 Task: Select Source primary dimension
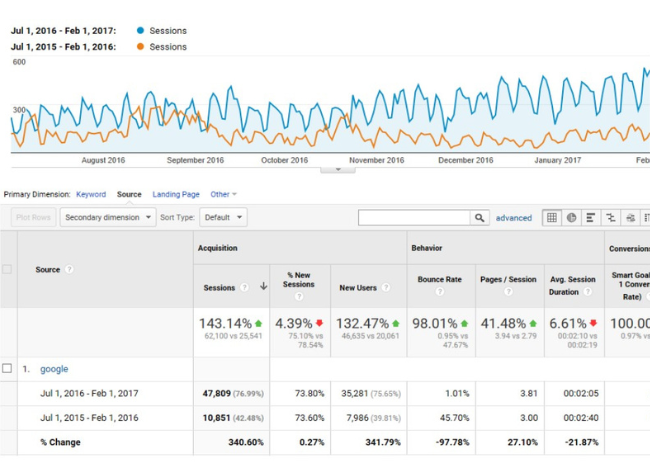(x=129, y=194)
